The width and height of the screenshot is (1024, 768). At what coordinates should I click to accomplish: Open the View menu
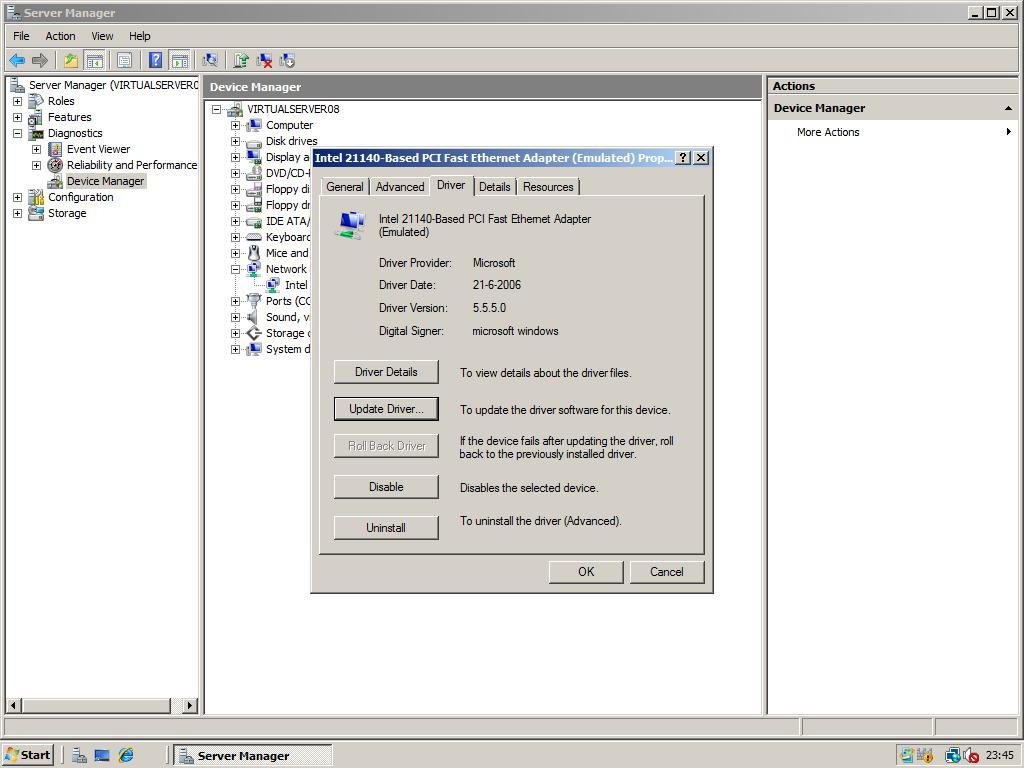point(102,36)
